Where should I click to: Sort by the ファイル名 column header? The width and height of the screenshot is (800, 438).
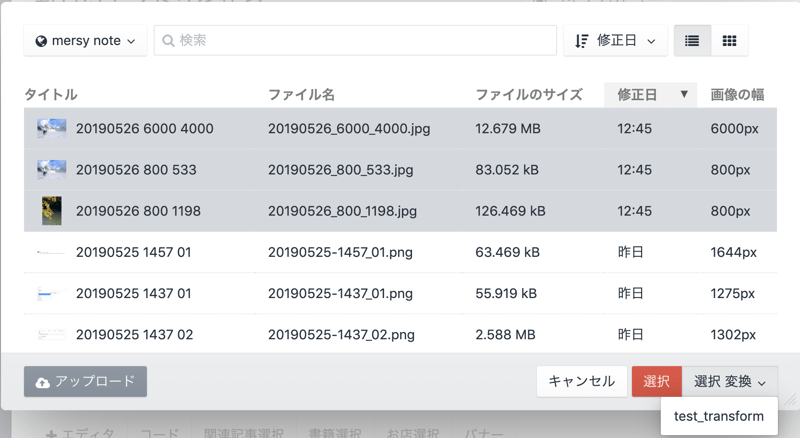pos(301,95)
